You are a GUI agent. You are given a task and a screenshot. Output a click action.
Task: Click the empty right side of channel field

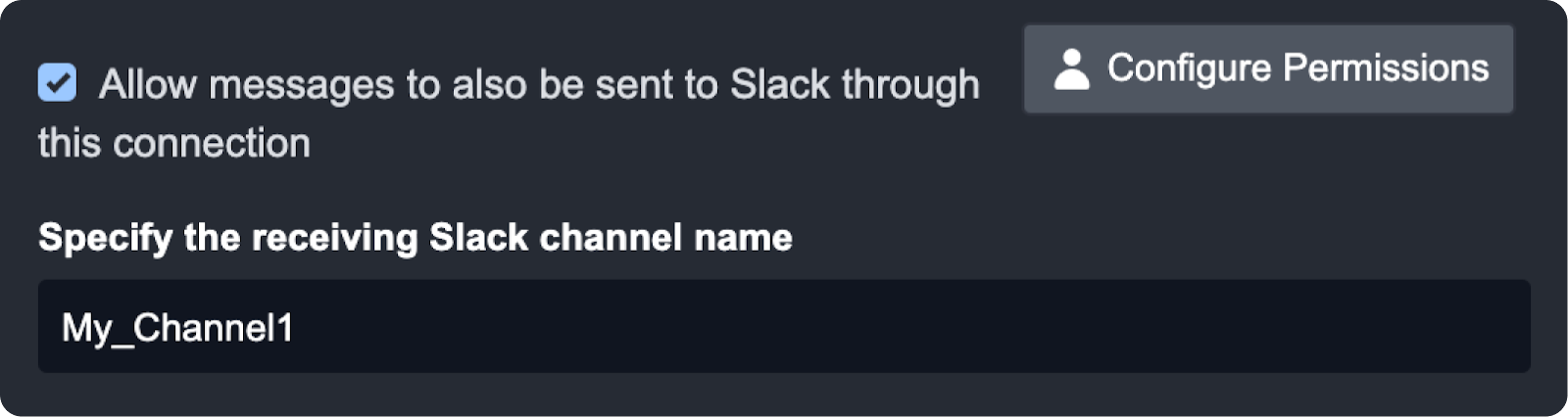point(1274,327)
